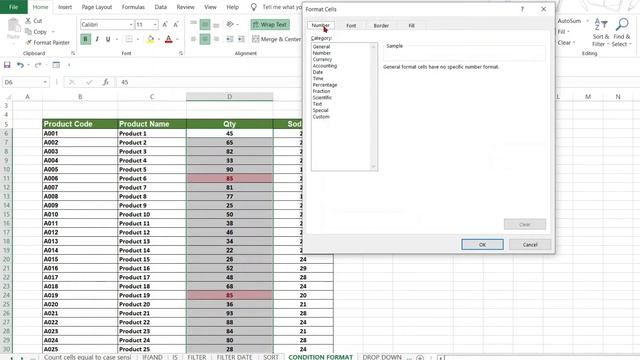
Task: Toggle Wrap Text
Action: coord(270,24)
